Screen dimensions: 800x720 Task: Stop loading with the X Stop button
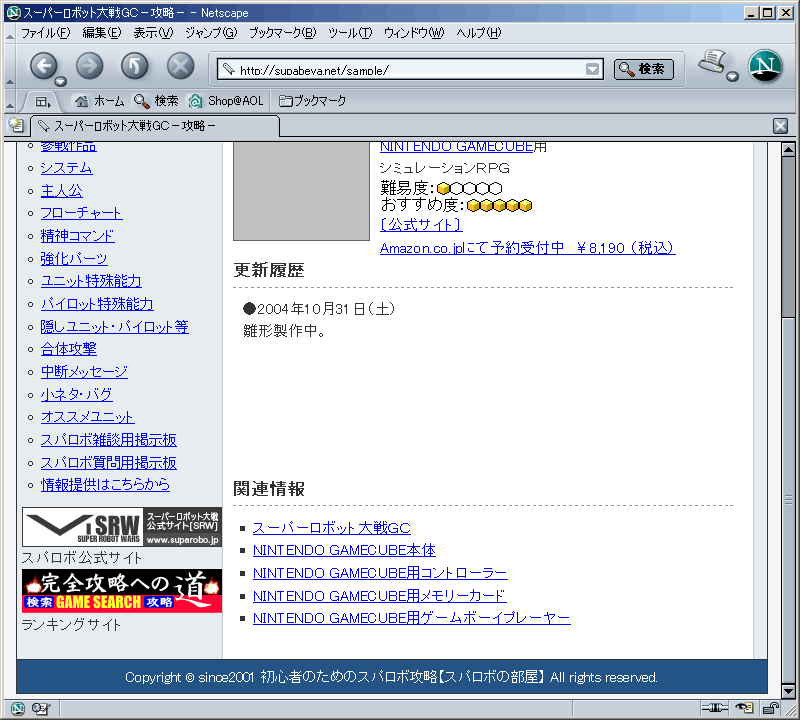pyautogui.click(x=181, y=66)
